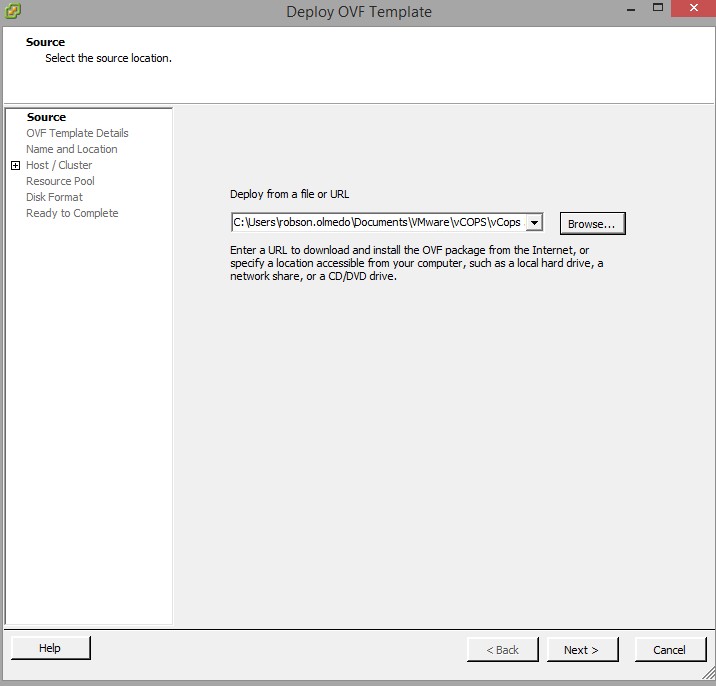Cancel the Deploy OVF Template wizard

click(669, 650)
